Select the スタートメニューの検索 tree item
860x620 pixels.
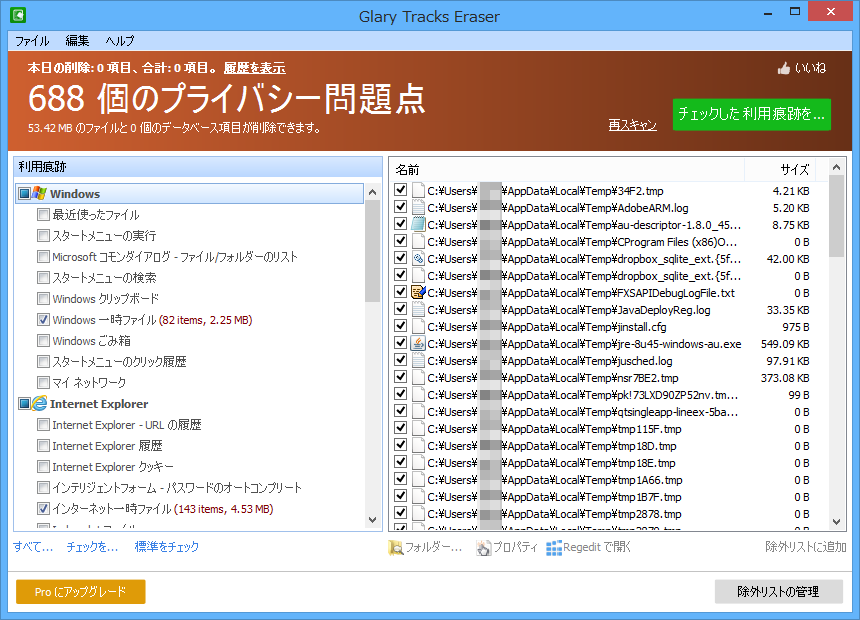click(104, 278)
